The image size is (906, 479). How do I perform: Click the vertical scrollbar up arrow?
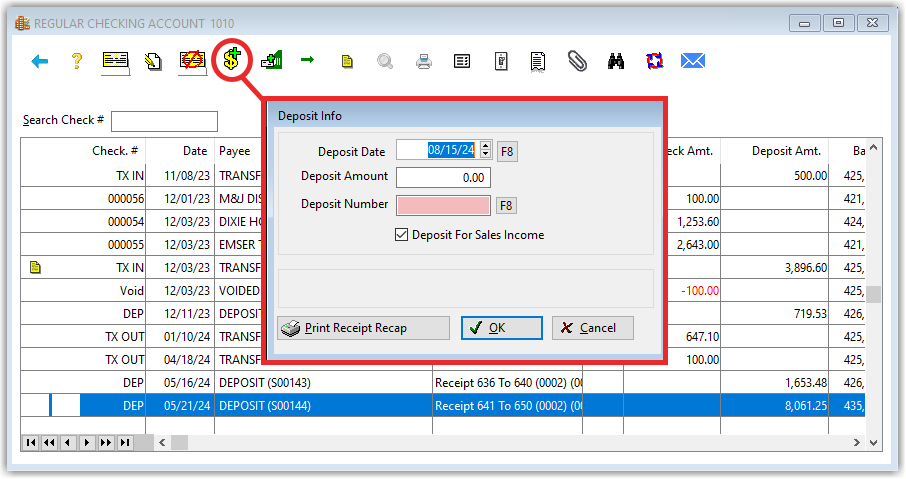[874, 148]
